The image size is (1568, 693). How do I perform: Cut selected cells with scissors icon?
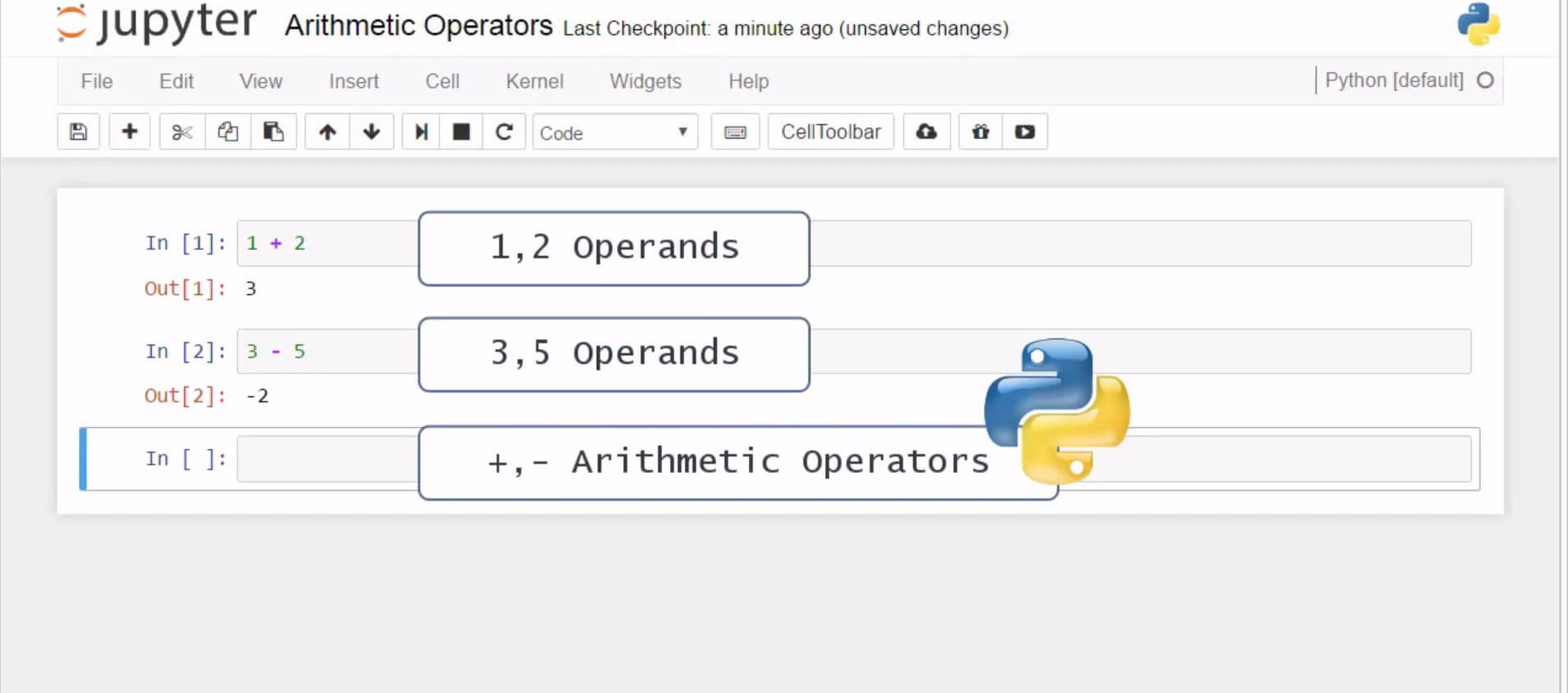click(181, 131)
